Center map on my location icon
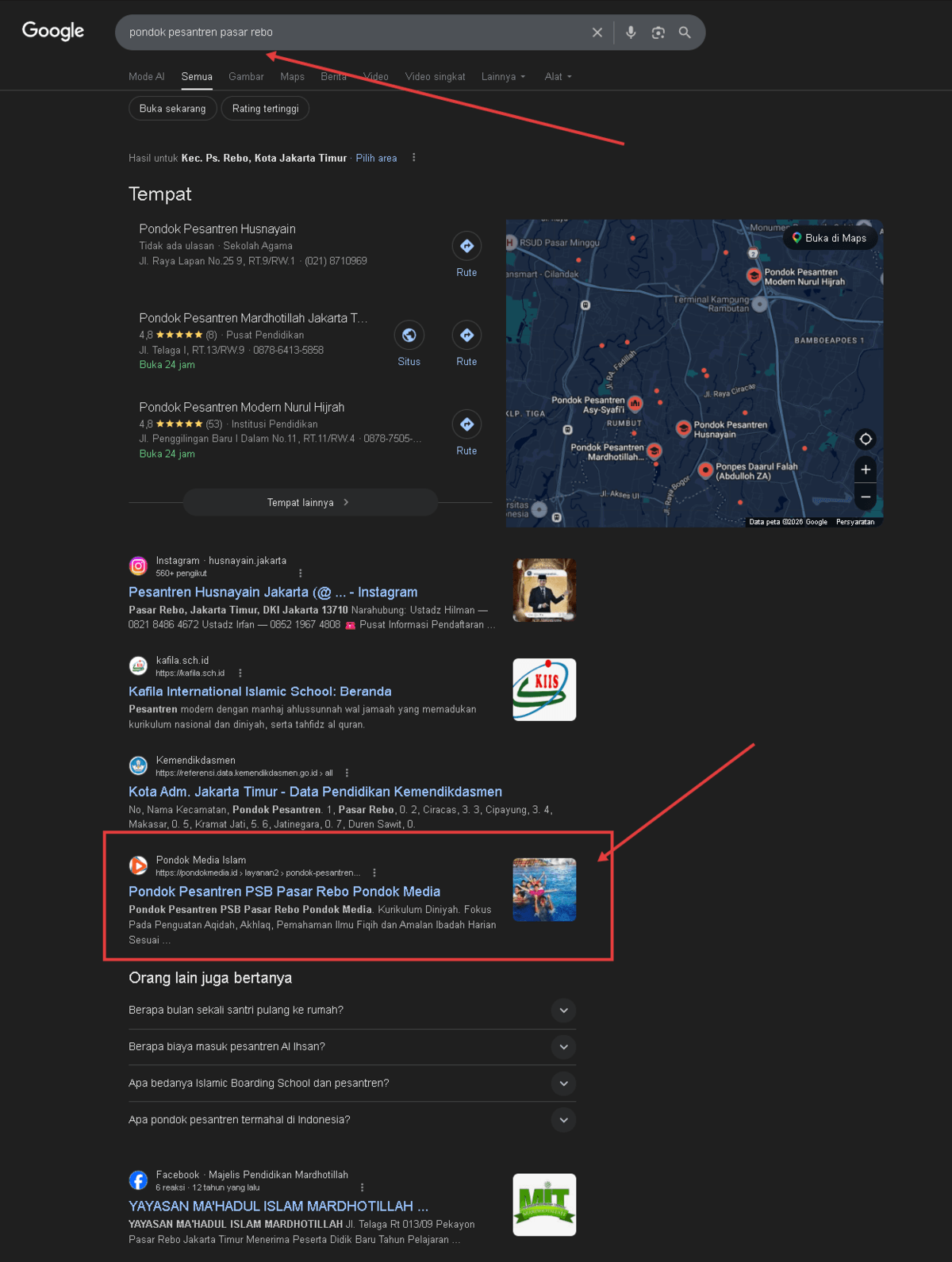952x1262 pixels. point(866,439)
